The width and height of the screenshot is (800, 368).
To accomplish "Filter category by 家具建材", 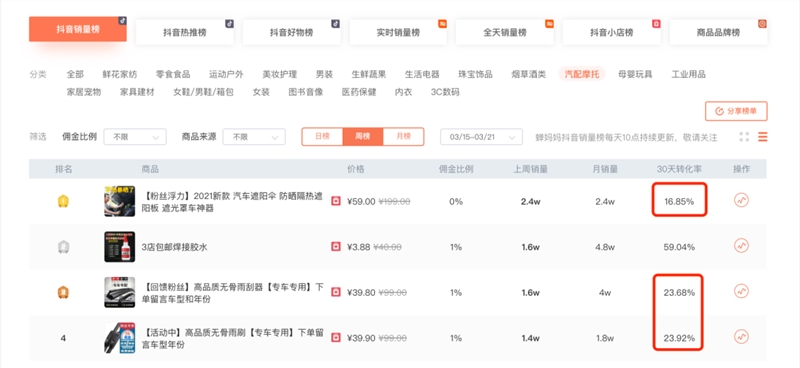I will point(137,92).
